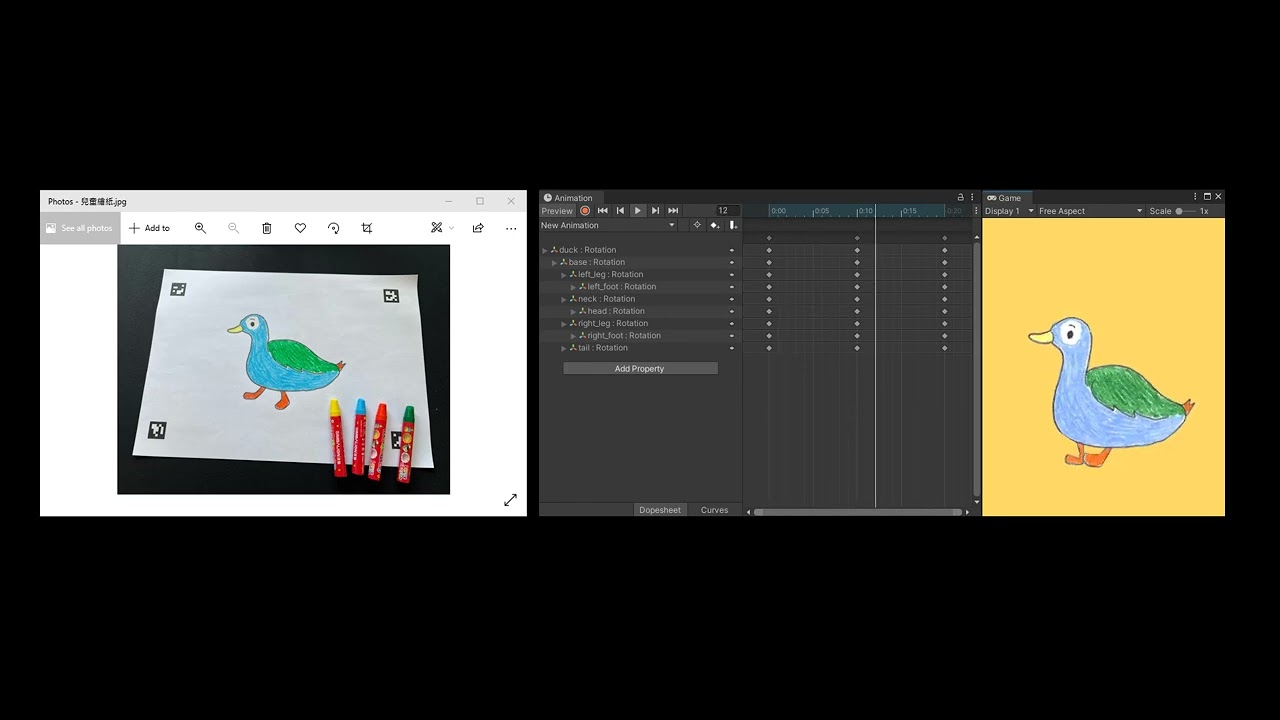Select the right_foot : Rotation row

(x=640, y=336)
